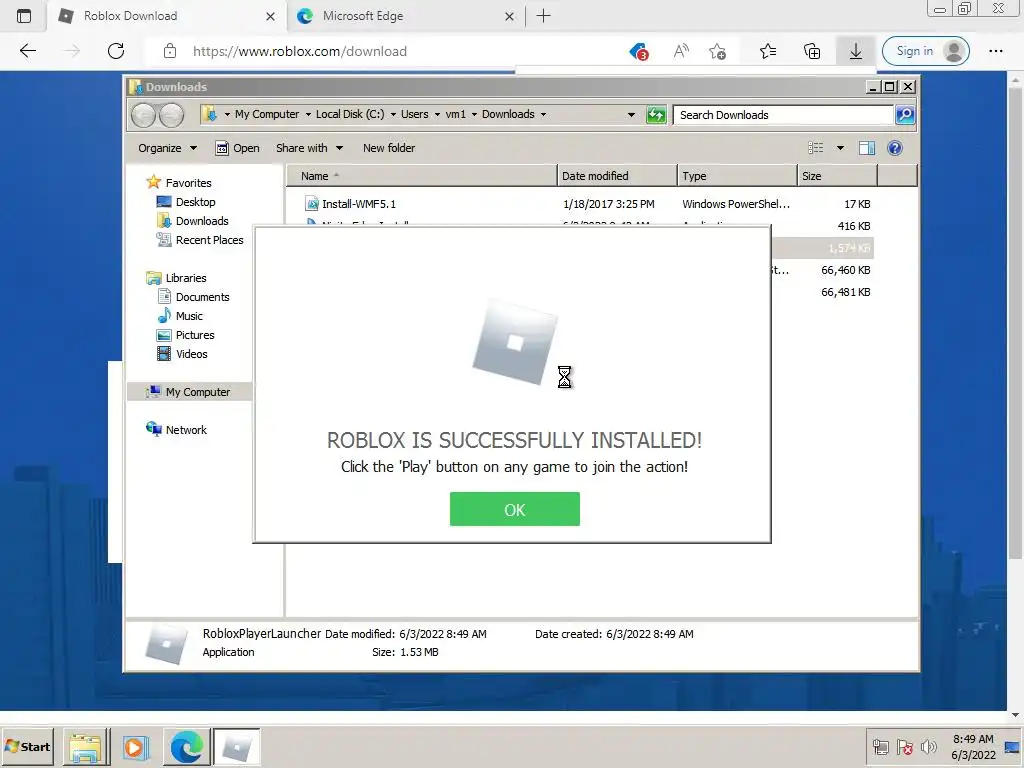Switch to Edge from the taskbar
The image size is (1024, 768).
[187, 747]
